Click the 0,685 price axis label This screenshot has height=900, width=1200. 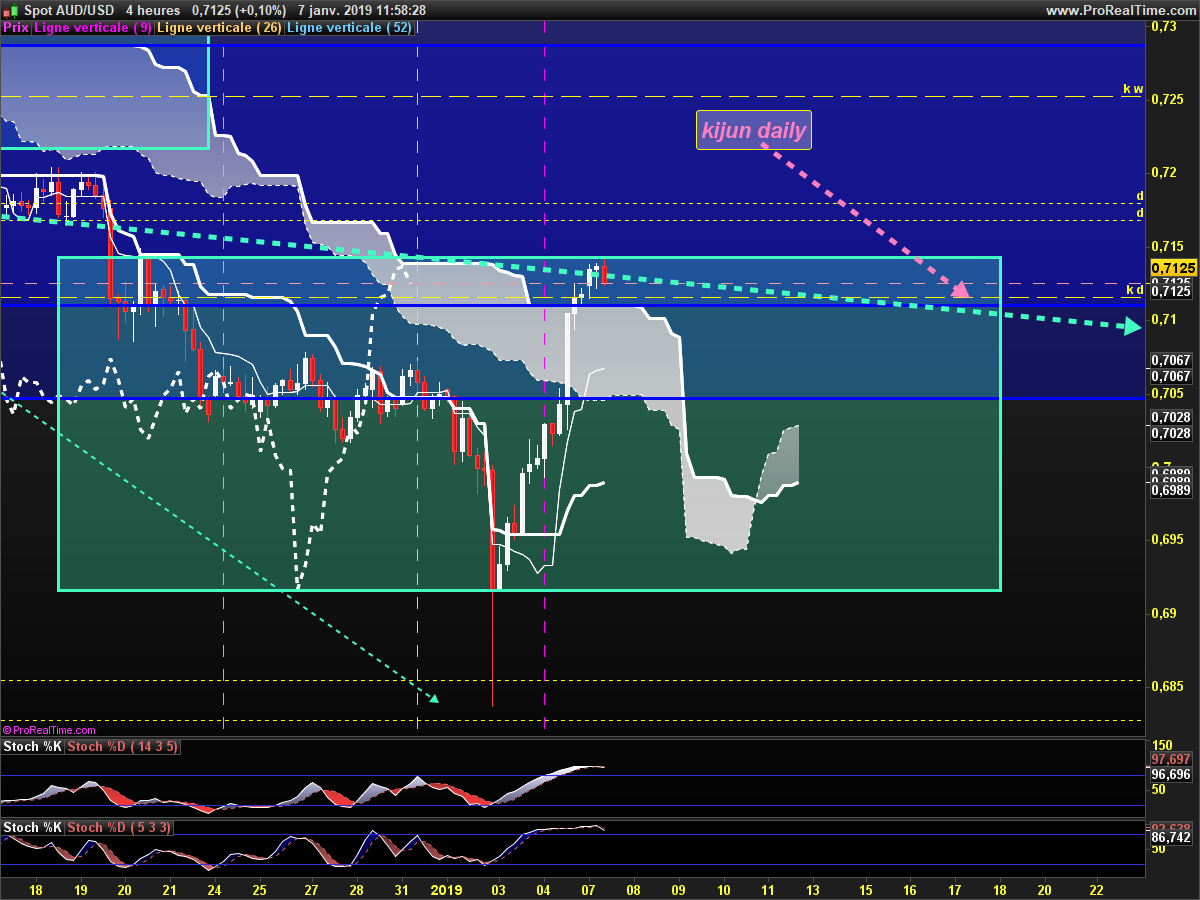(1167, 686)
